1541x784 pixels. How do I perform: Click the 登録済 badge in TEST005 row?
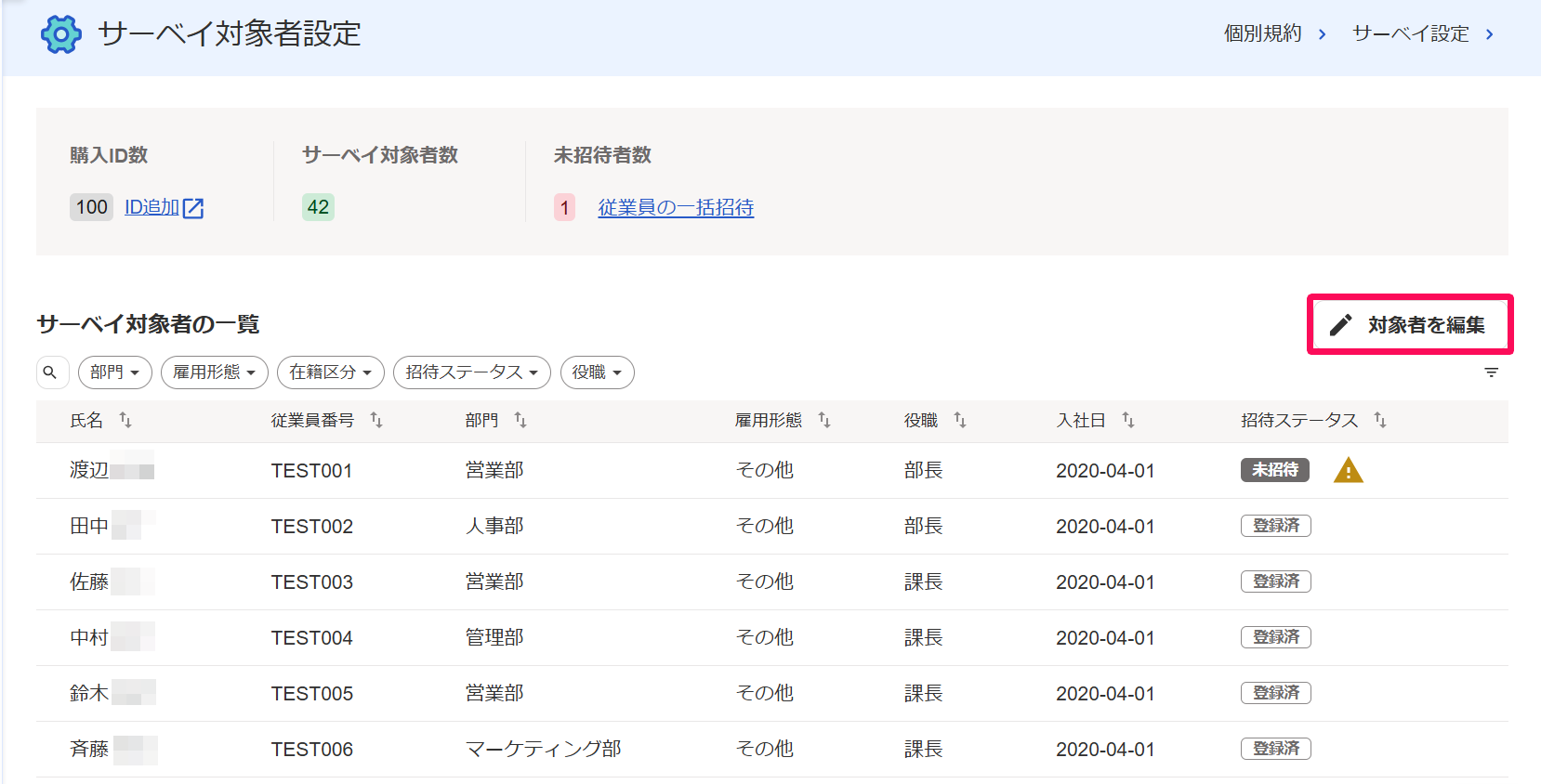(x=1276, y=693)
